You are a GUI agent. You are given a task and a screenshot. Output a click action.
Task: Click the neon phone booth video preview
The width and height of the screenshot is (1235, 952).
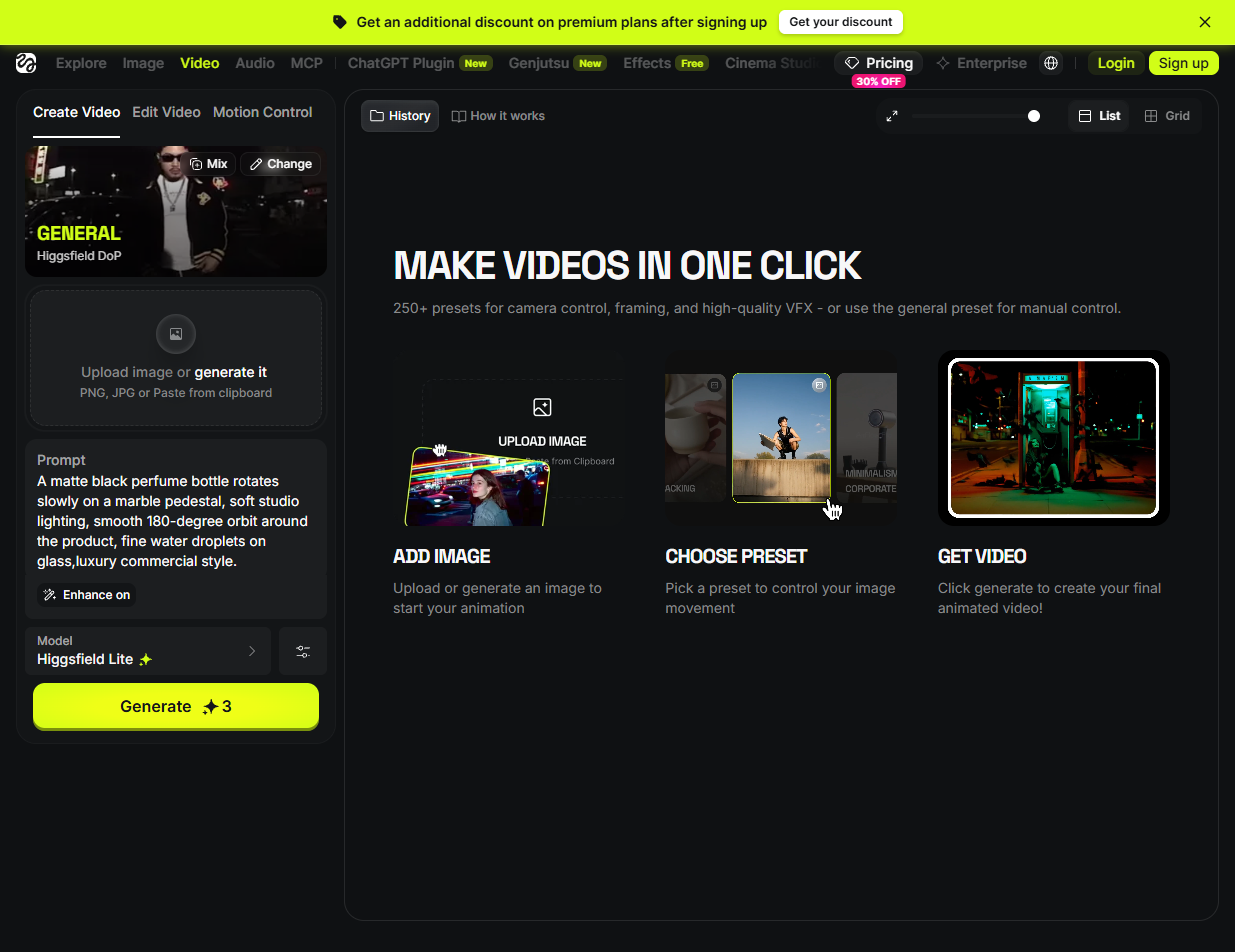click(x=1053, y=438)
